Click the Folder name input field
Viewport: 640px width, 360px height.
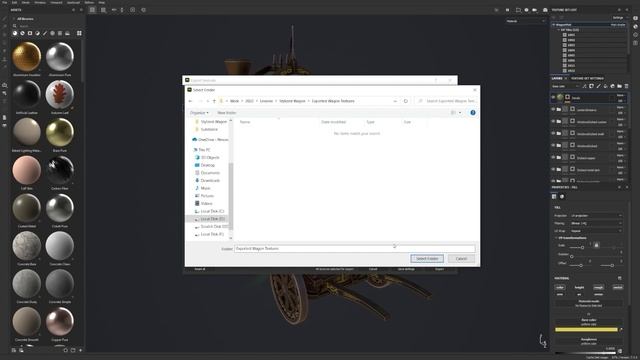pos(354,248)
